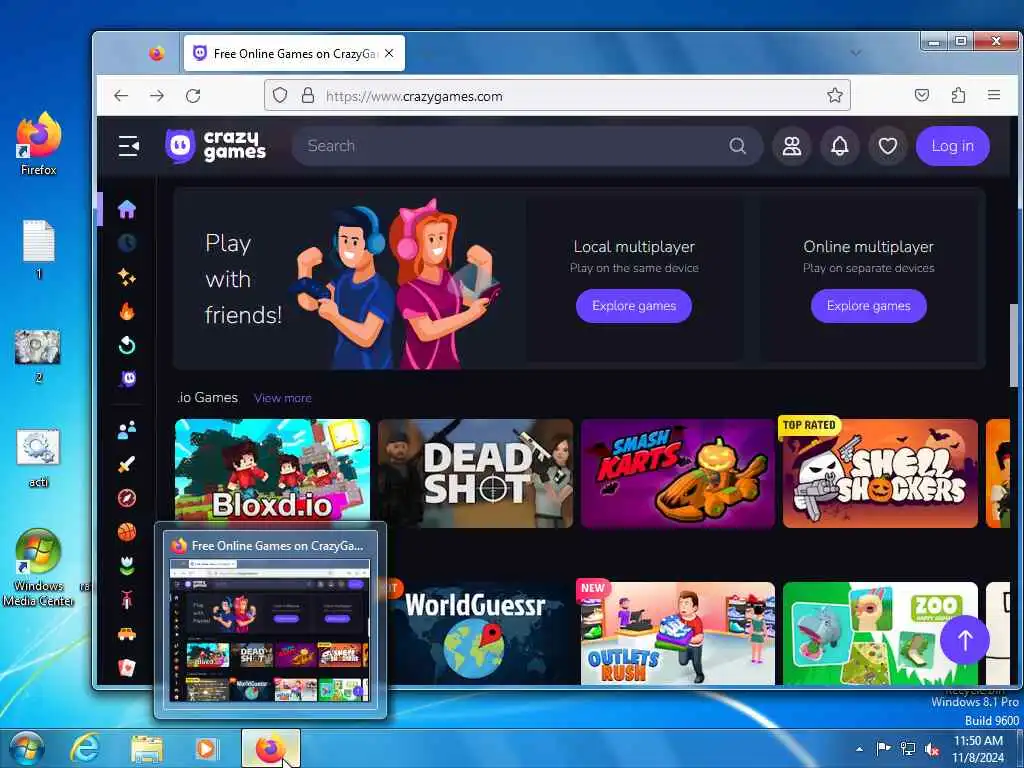Open the WorldGuessr game thumbnail
Image resolution: width=1024 pixels, height=768 pixels.
pyautogui.click(x=481, y=633)
